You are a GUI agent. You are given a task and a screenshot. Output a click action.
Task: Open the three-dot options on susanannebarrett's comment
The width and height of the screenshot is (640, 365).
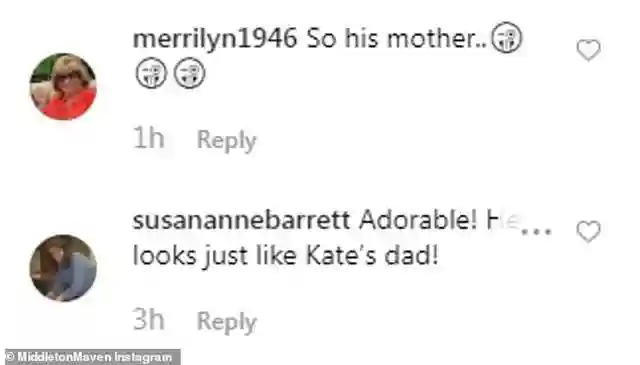537,231
